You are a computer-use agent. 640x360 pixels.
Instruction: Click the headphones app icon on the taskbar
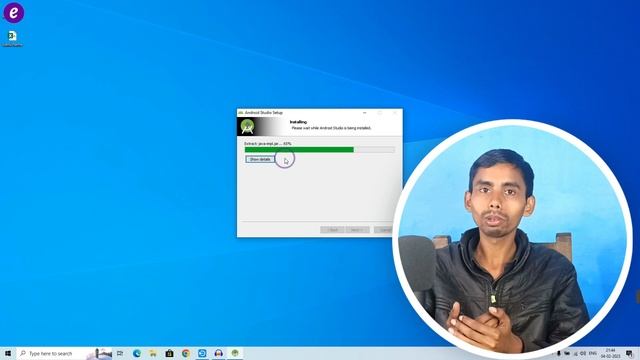click(218, 353)
